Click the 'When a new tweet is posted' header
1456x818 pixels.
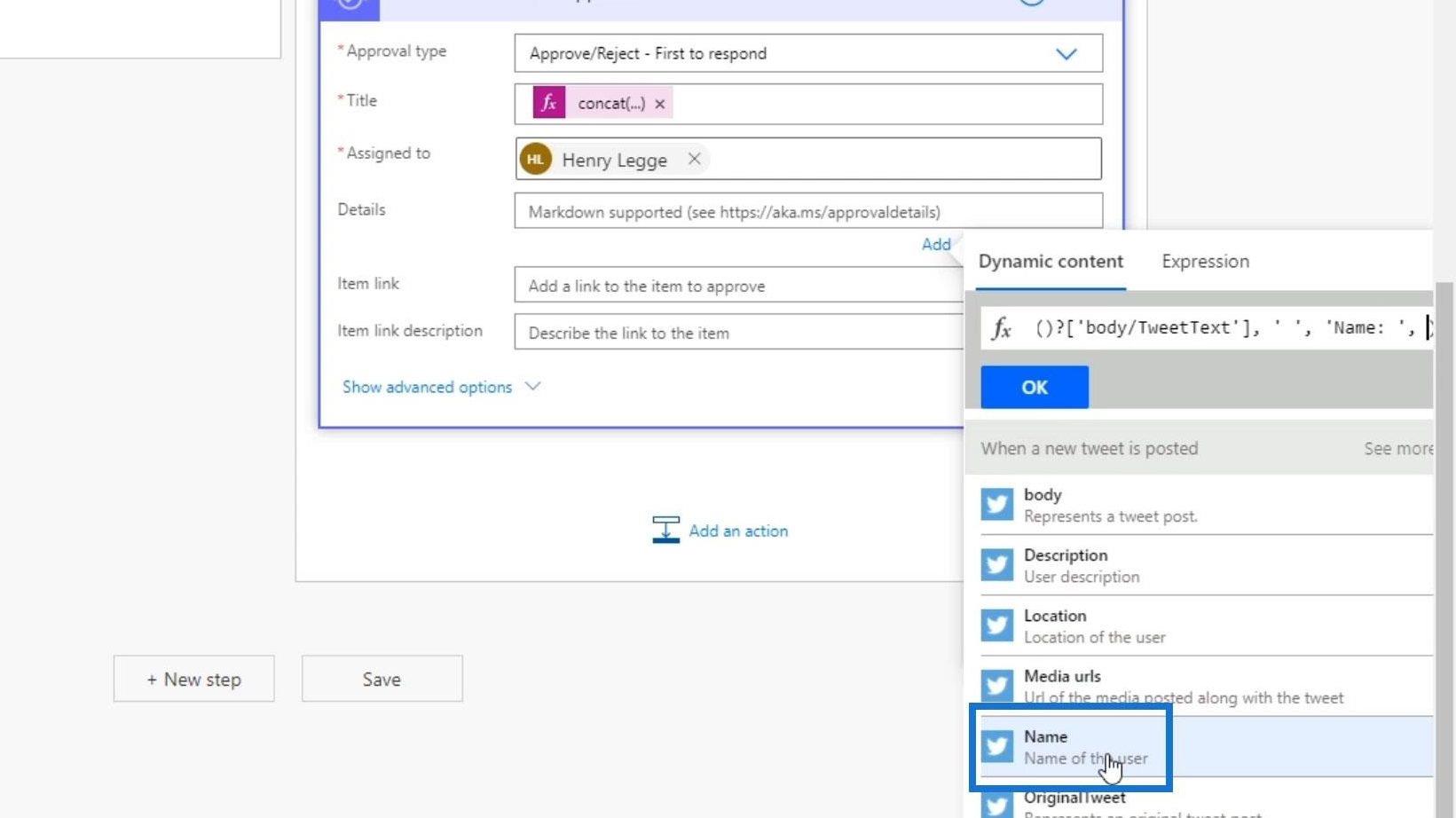1089,449
